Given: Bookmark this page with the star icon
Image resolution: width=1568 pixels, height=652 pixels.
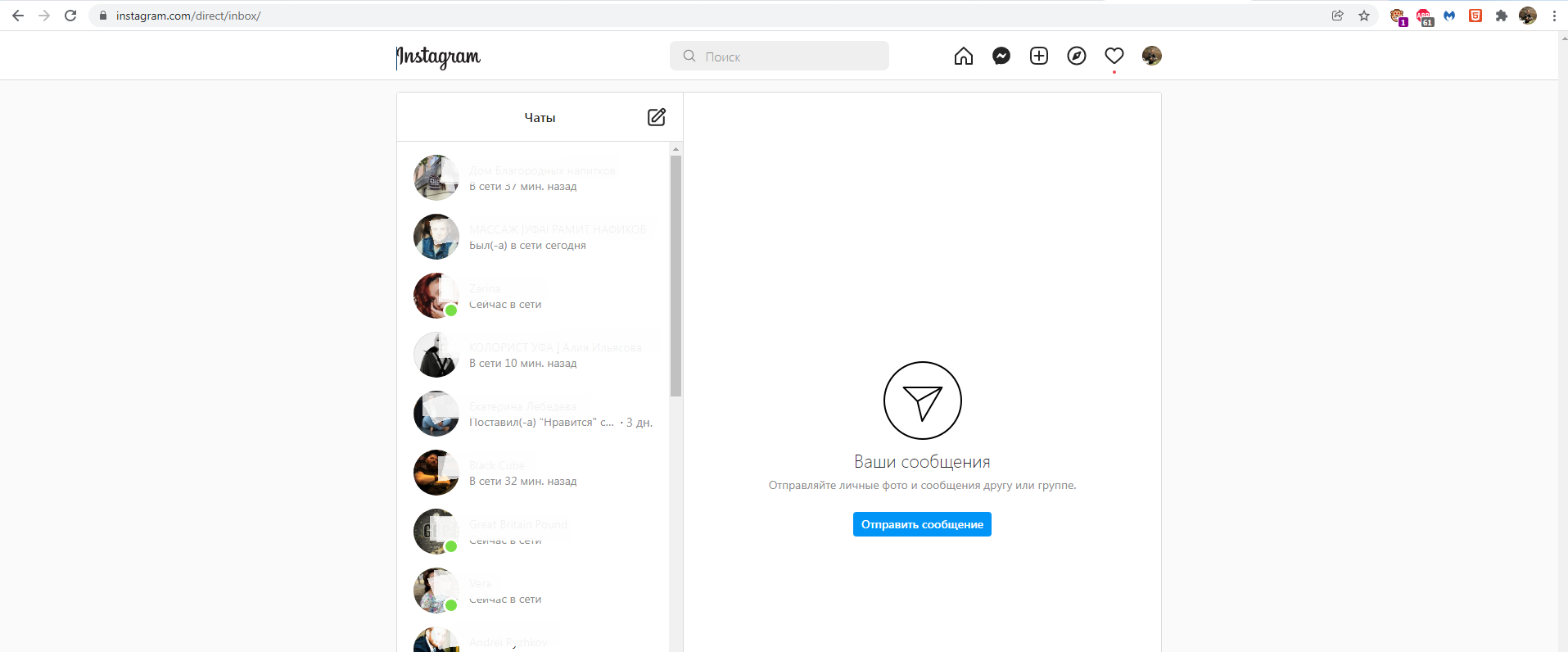Looking at the screenshot, I should pos(1364,16).
